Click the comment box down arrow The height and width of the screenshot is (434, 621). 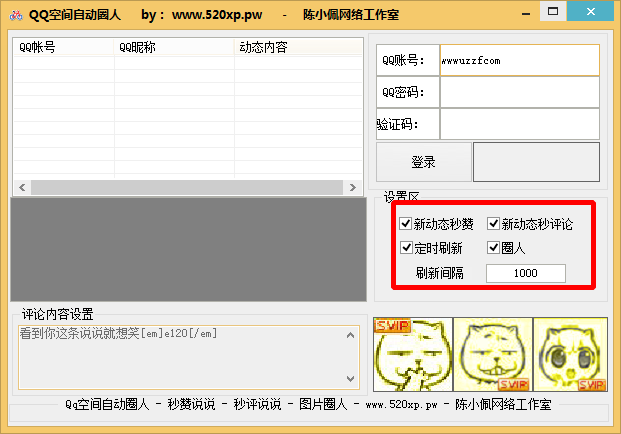click(350, 379)
